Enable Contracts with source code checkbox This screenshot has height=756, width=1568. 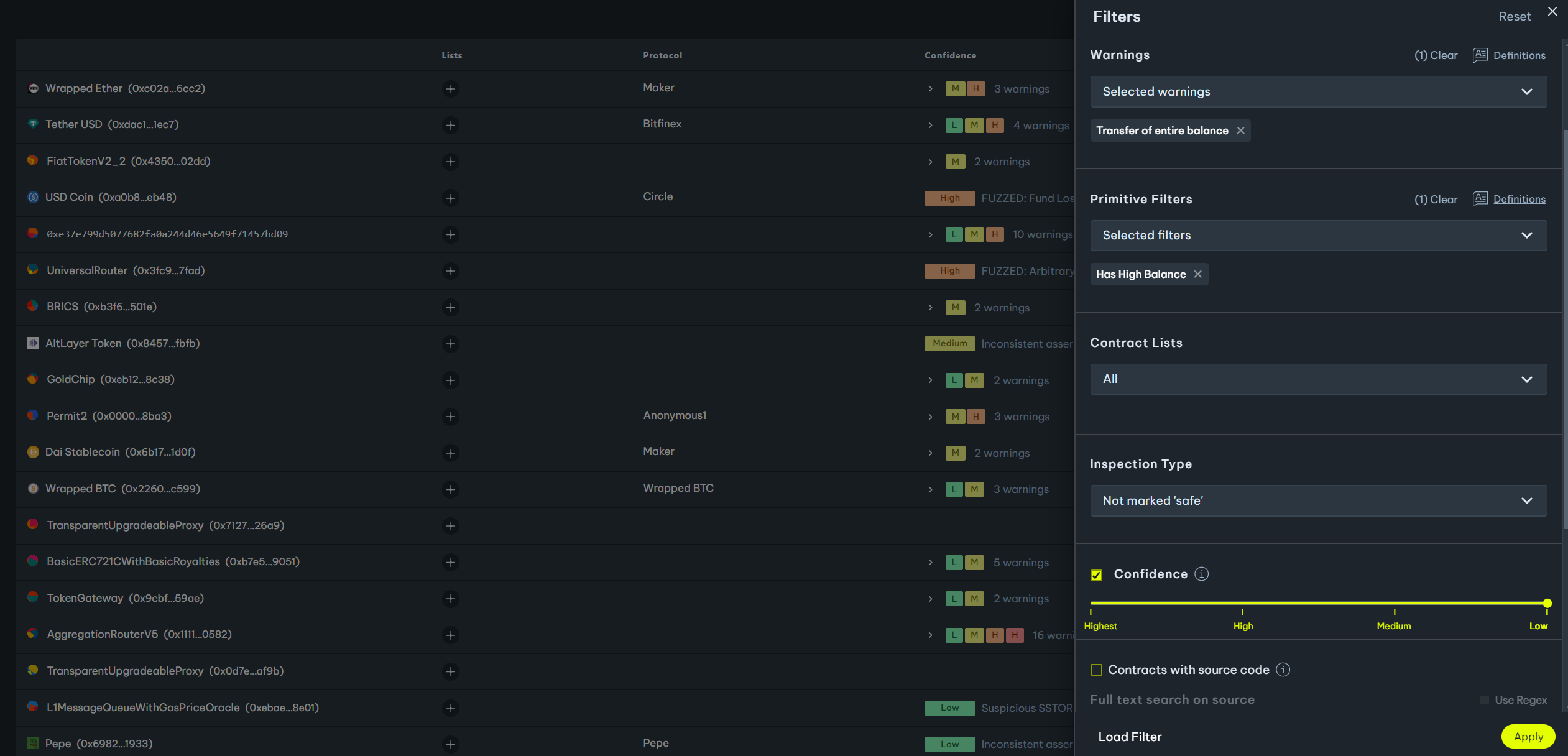click(x=1096, y=670)
